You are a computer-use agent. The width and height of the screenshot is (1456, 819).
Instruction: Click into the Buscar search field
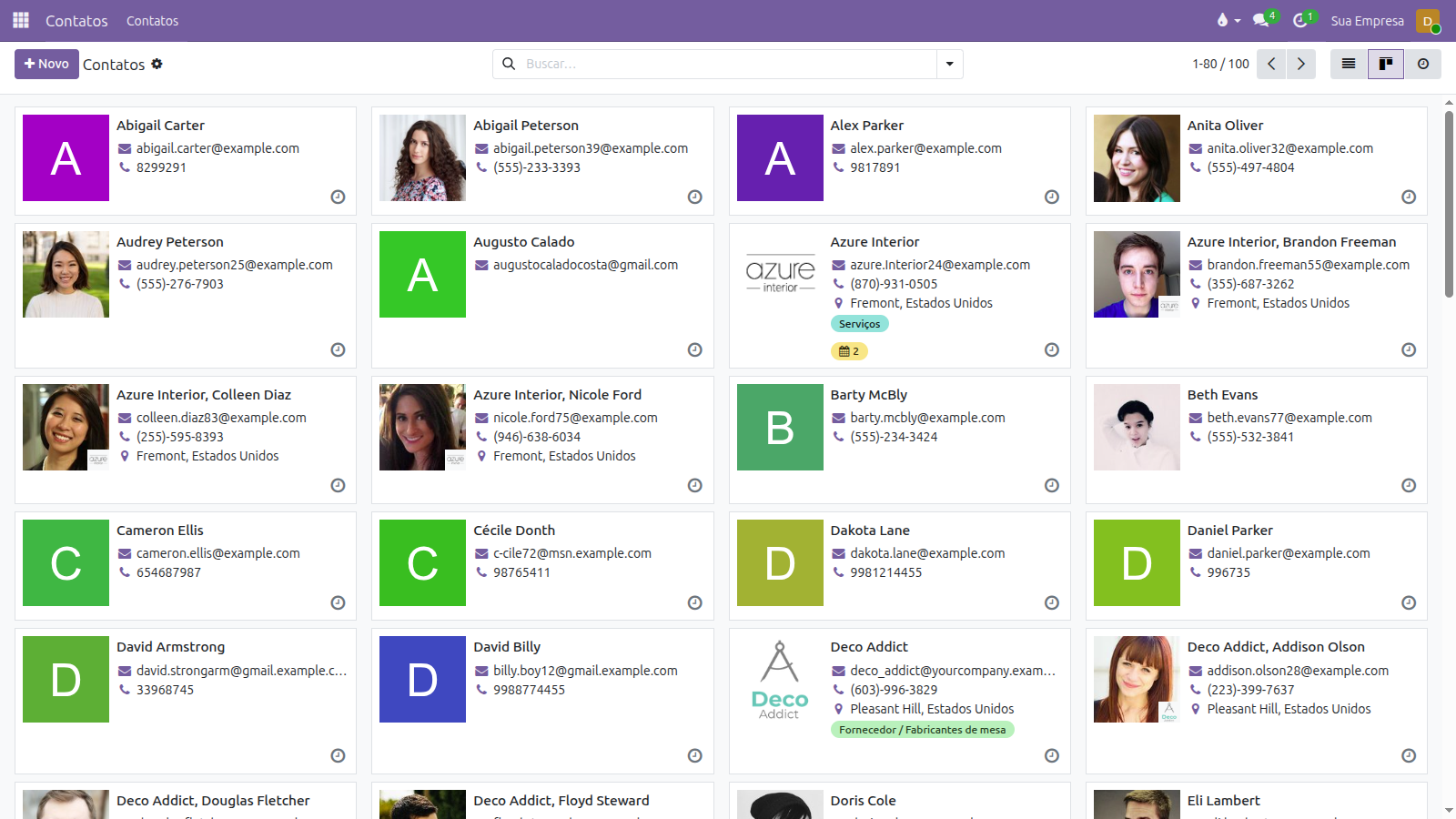tap(728, 64)
